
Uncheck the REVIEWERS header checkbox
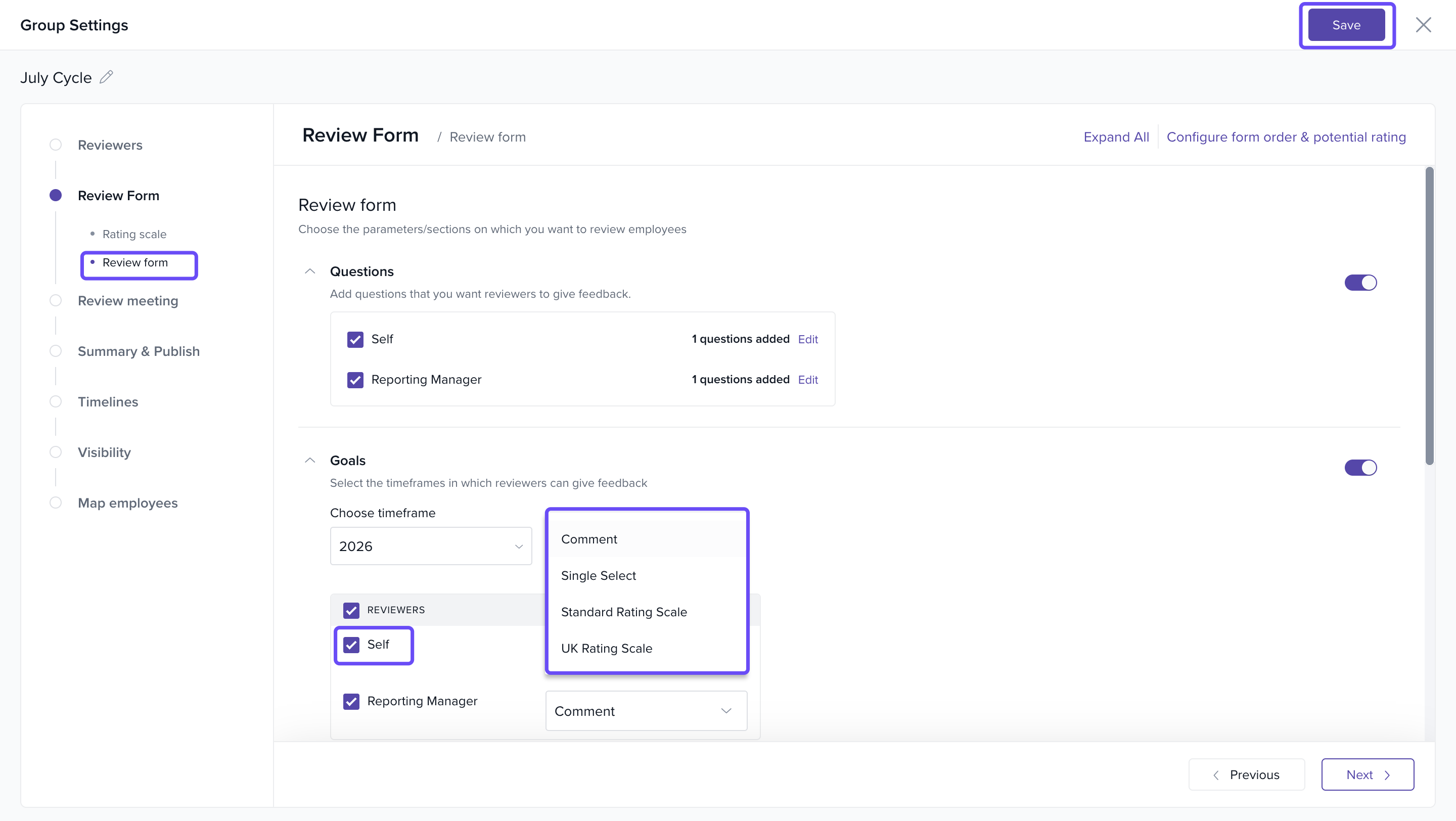pos(351,610)
